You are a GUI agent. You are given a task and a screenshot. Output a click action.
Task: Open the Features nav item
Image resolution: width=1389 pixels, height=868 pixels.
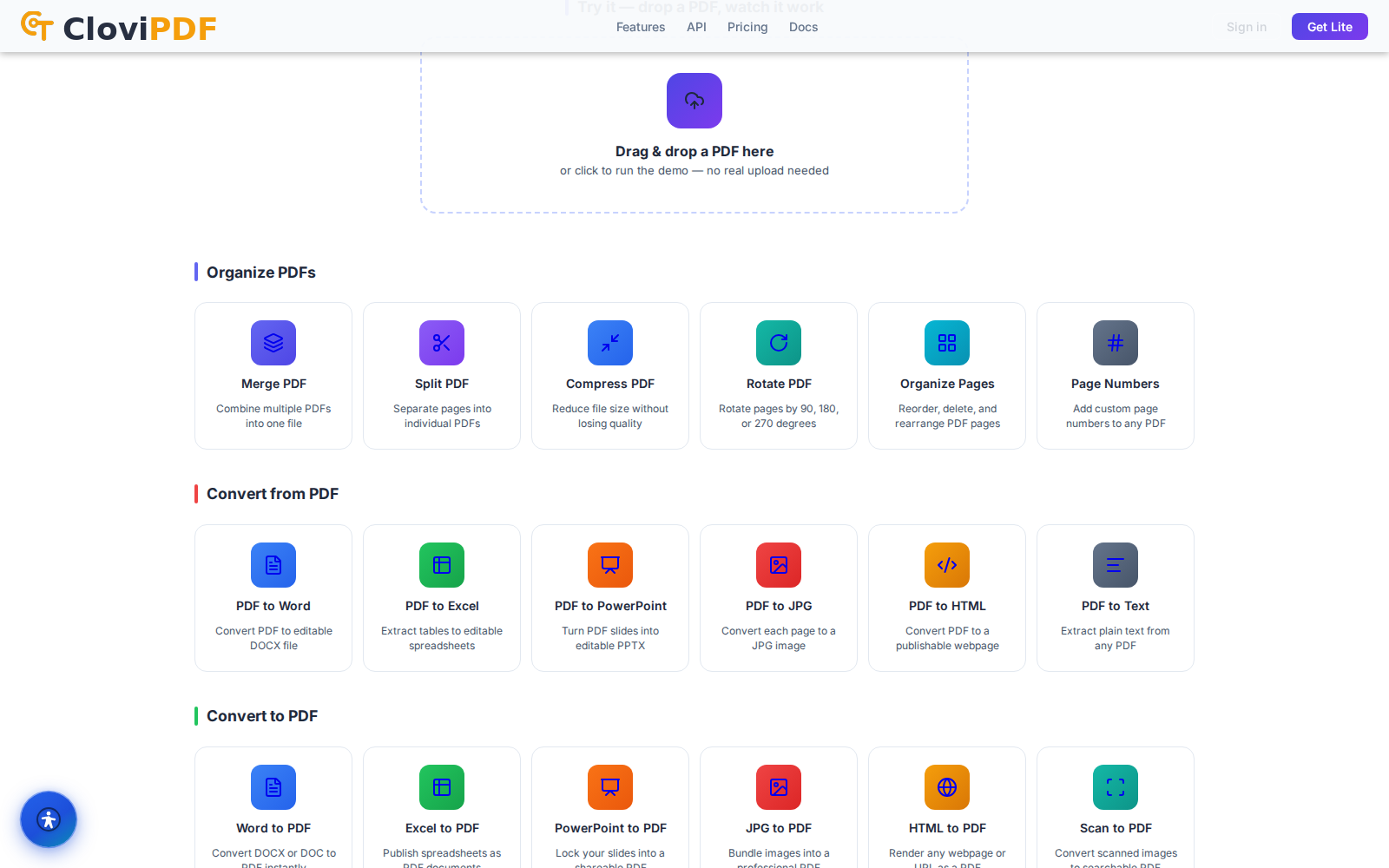tap(641, 27)
